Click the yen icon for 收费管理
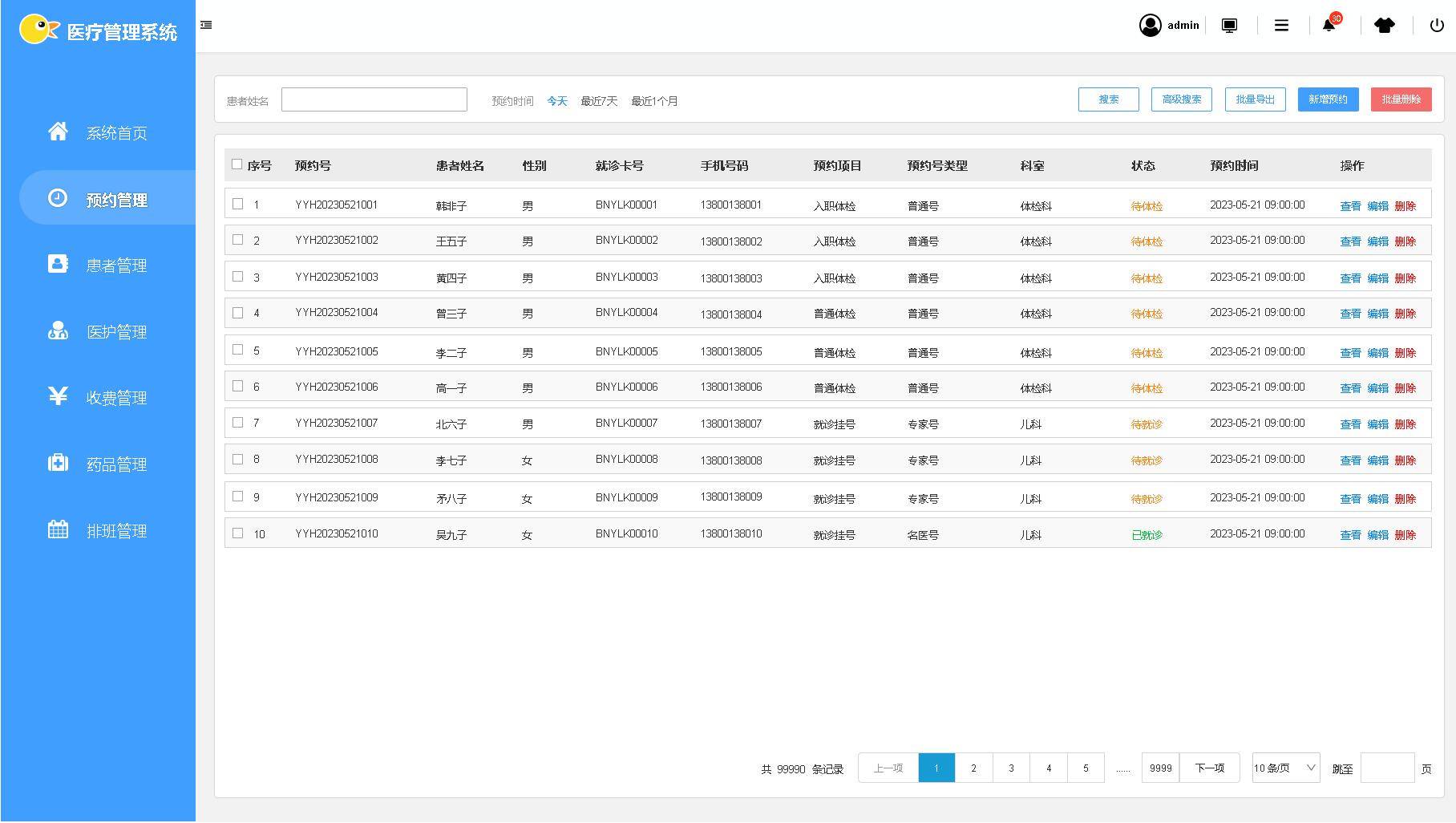The height and width of the screenshot is (823, 1456). (x=58, y=396)
